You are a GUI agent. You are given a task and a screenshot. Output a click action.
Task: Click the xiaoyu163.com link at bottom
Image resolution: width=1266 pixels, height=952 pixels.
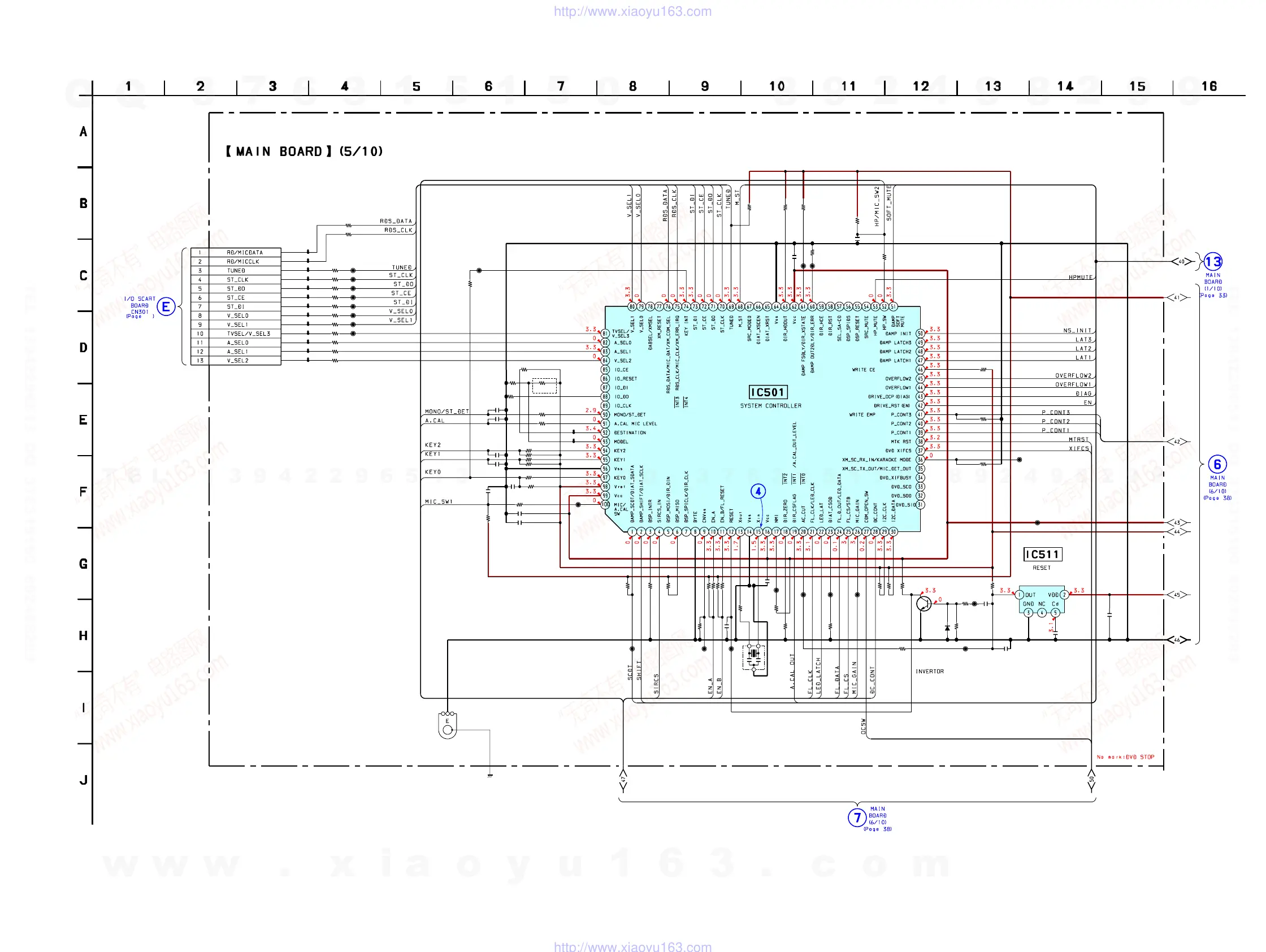coord(632,946)
